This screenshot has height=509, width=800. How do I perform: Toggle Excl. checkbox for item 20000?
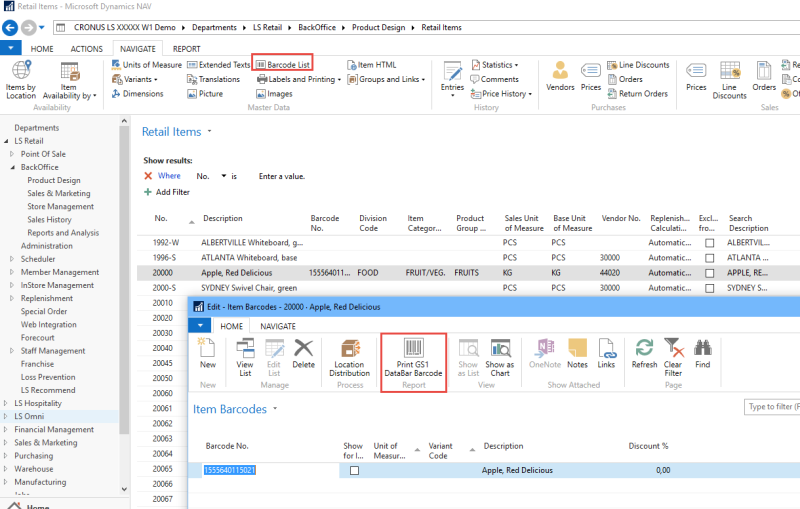tap(709, 273)
